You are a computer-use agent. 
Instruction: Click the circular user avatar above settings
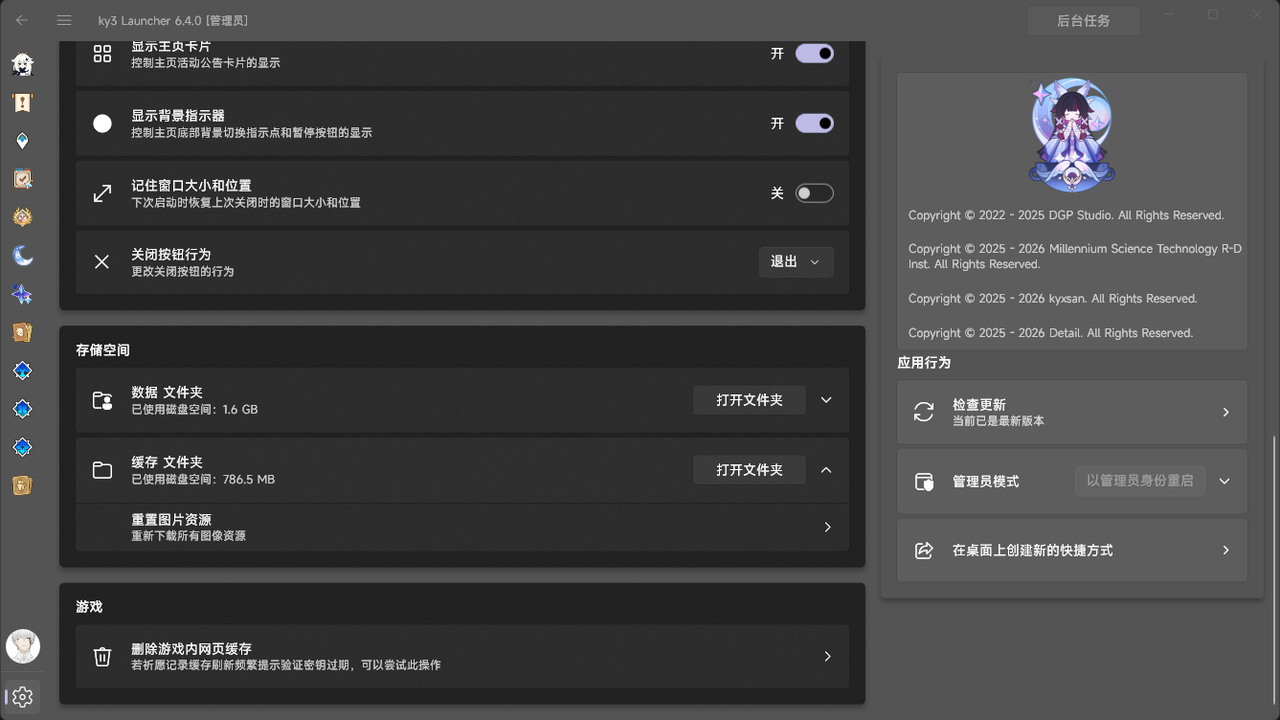pos(22,646)
